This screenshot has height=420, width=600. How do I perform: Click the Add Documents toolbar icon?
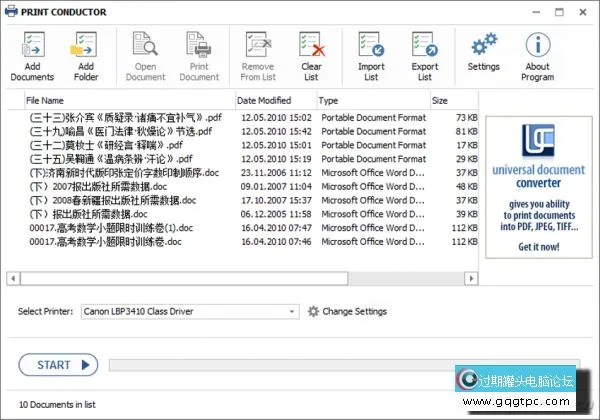coord(32,46)
